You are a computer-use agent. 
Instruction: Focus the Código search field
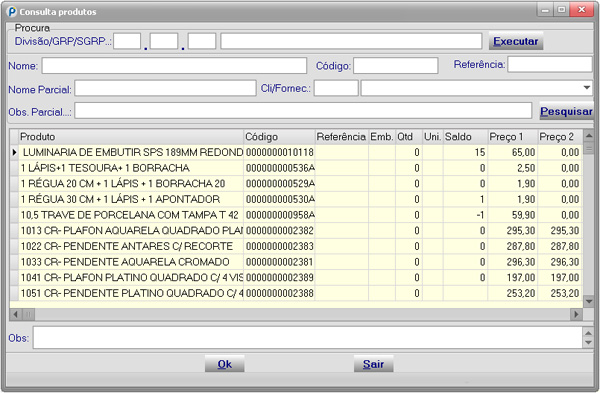[396, 65]
